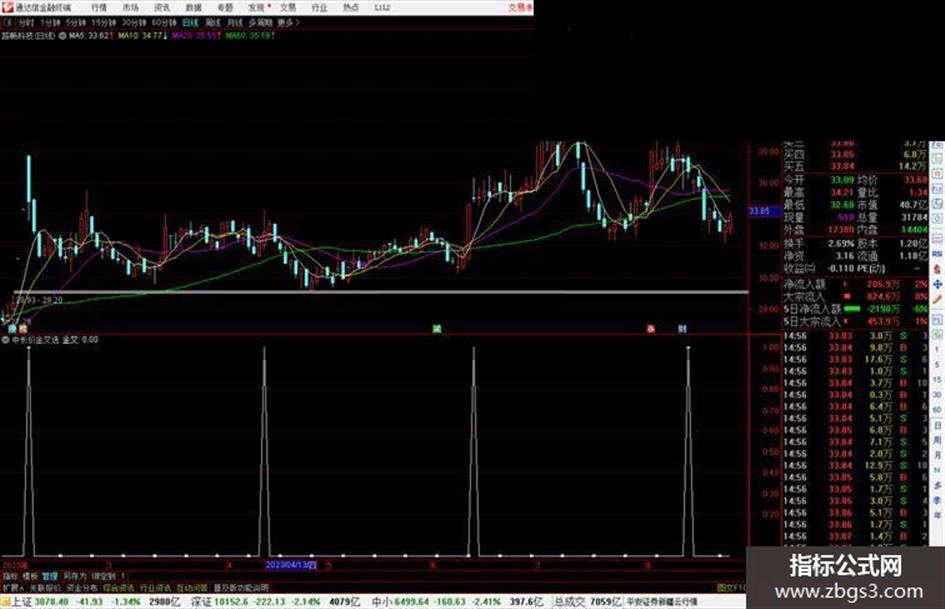Click the 5日净流入额 green bar
Viewport: 945px width, 609px height.
point(852,309)
